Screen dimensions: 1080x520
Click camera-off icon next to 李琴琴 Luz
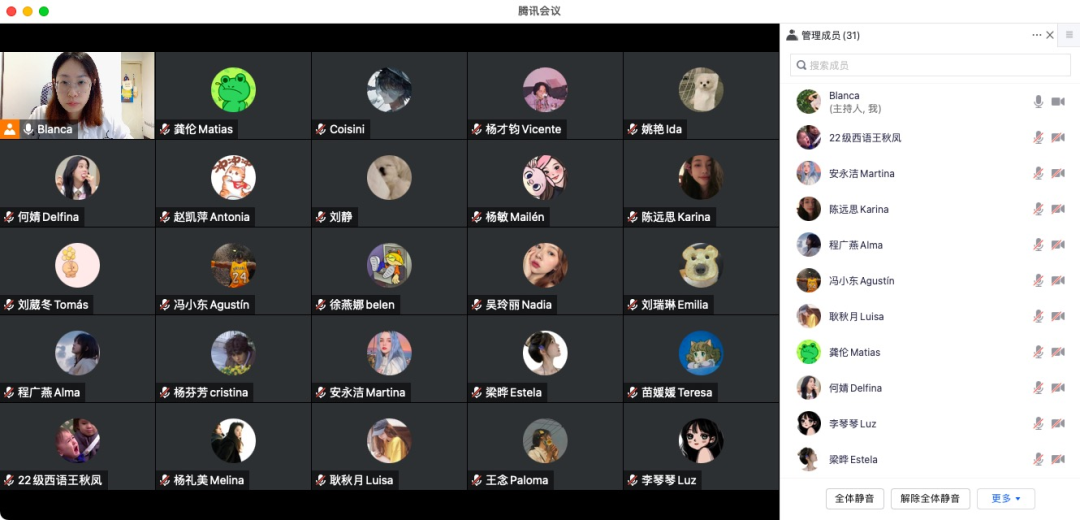pos(1058,424)
